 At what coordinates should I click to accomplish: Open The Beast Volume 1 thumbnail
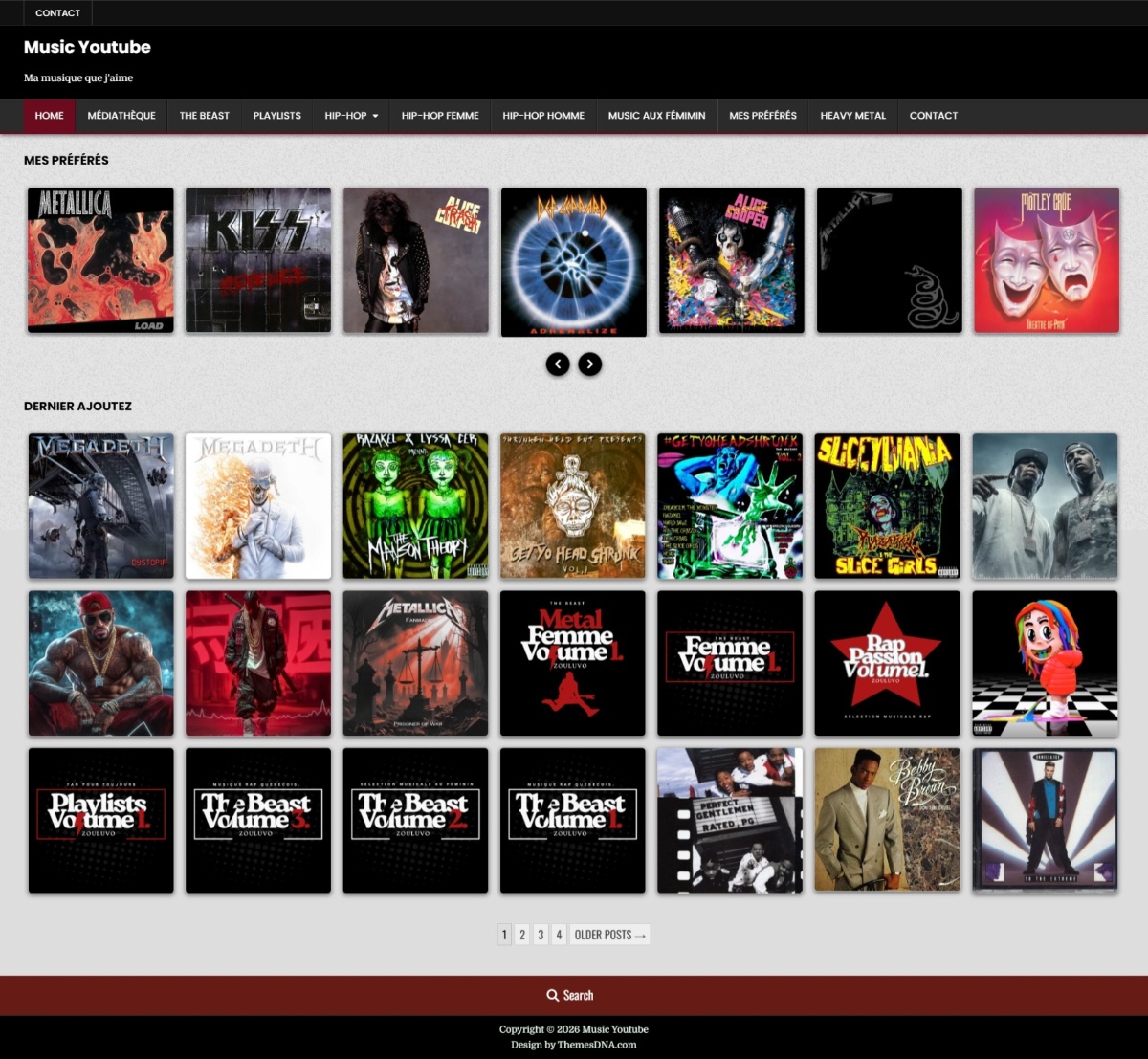[x=573, y=821]
